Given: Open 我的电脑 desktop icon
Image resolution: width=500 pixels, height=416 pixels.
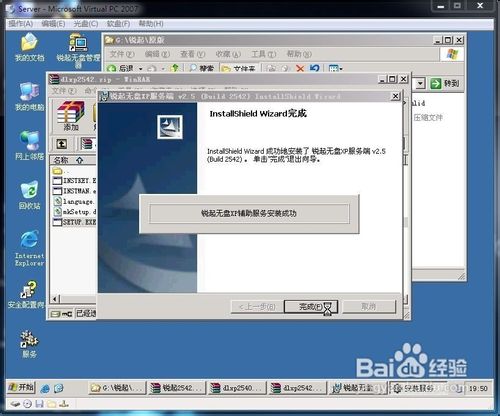Looking at the screenshot, I should [29, 97].
